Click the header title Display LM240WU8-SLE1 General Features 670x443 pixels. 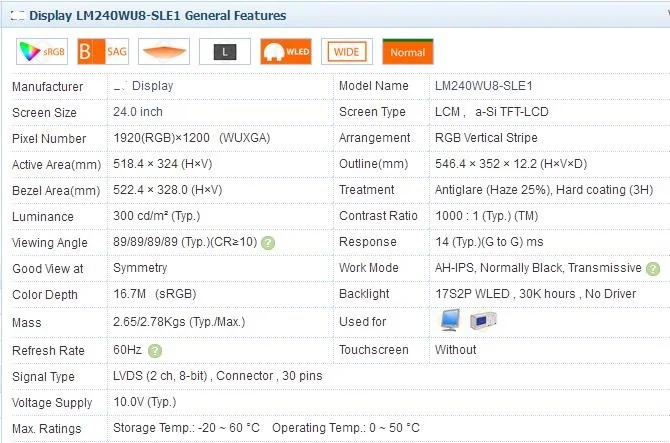[158, 15]
